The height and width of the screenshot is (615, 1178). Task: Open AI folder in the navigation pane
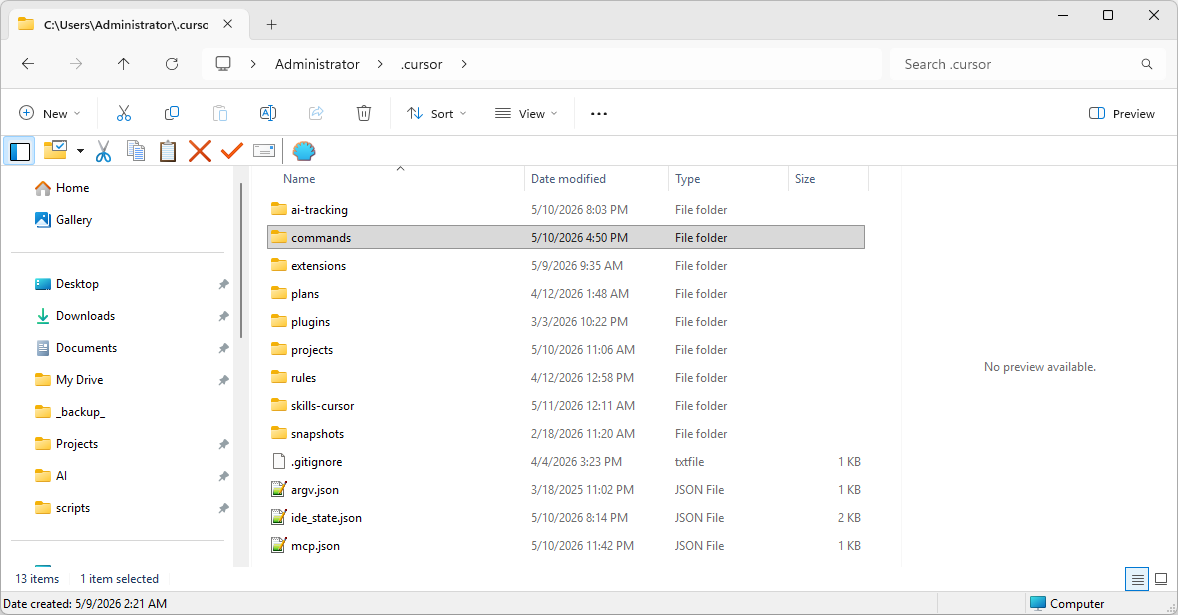pos(50,476)
